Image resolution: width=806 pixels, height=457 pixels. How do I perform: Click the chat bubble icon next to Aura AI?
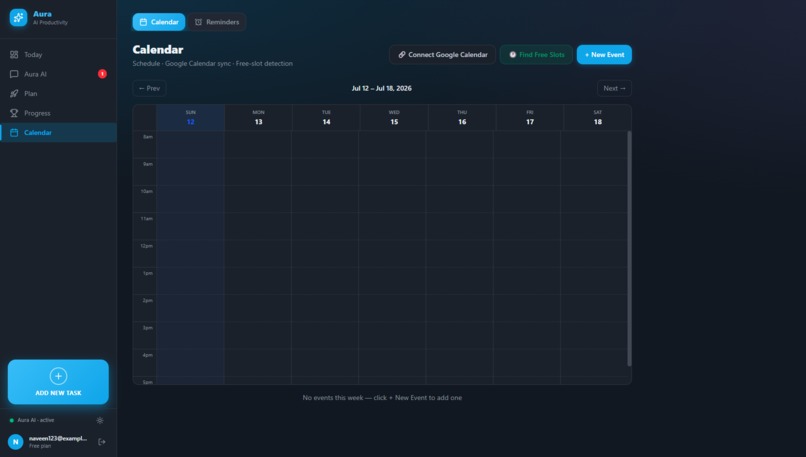(14, 74)
